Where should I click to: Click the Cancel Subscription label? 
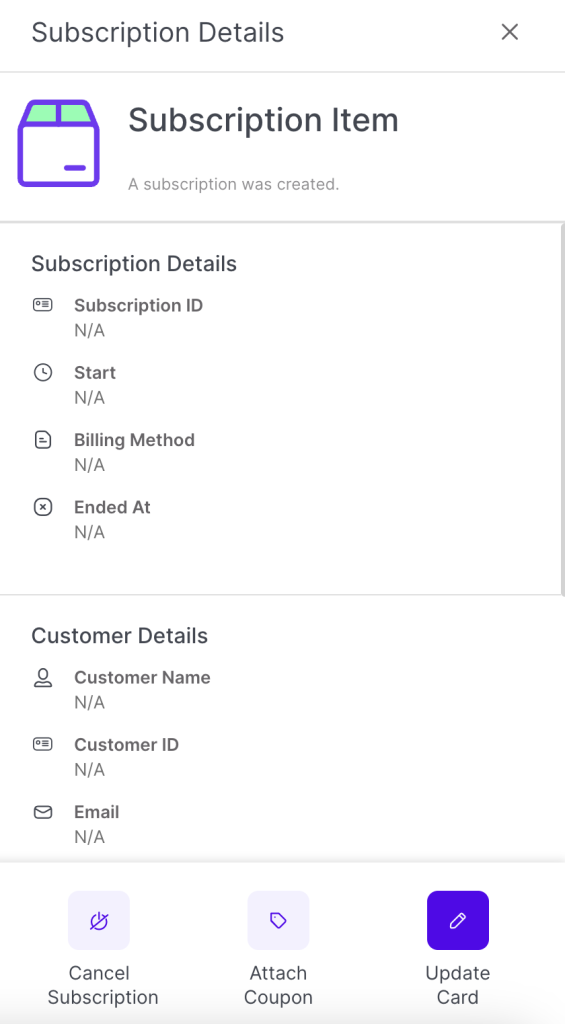[x=103, y=985]
